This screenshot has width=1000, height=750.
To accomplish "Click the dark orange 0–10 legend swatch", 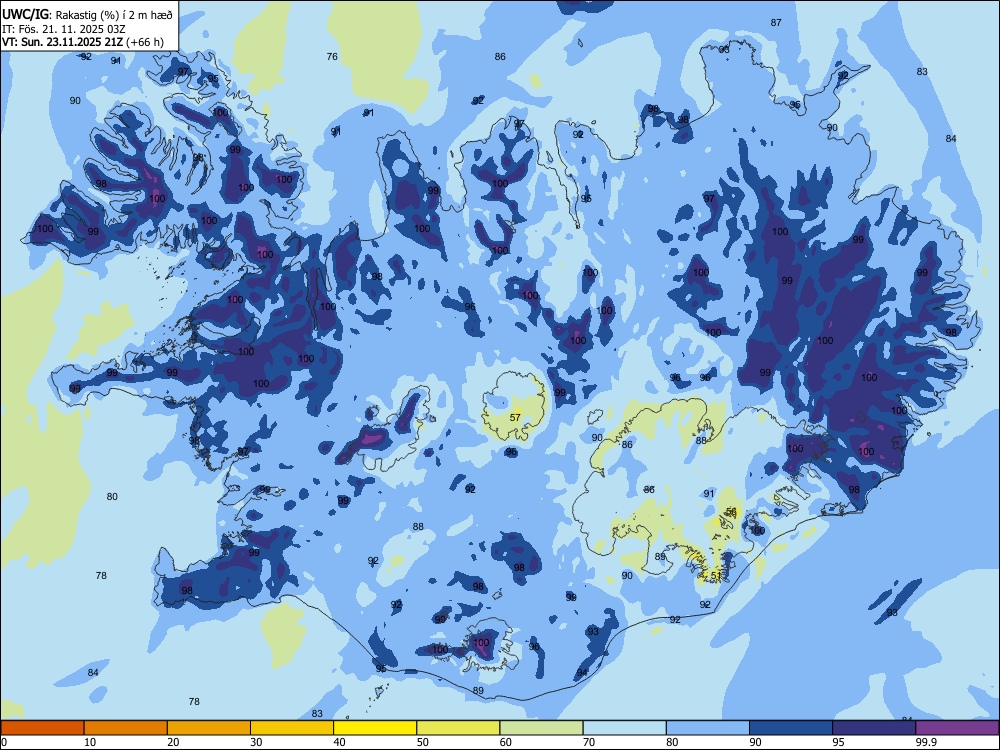I will (x=42, y=728).
